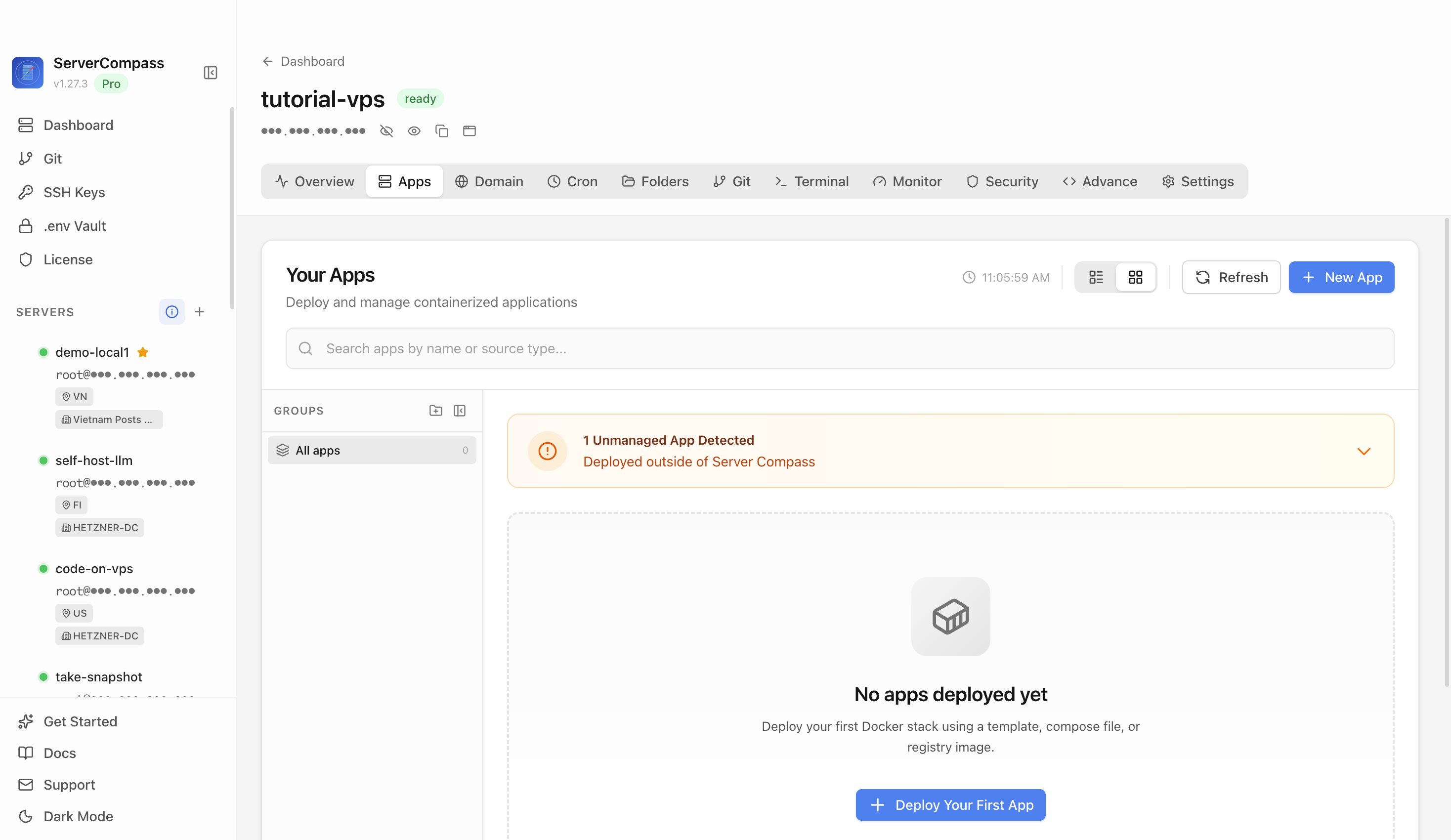Copy the server IP address
The height and width of the screenshot is (840, 1451).
point(442,131)
